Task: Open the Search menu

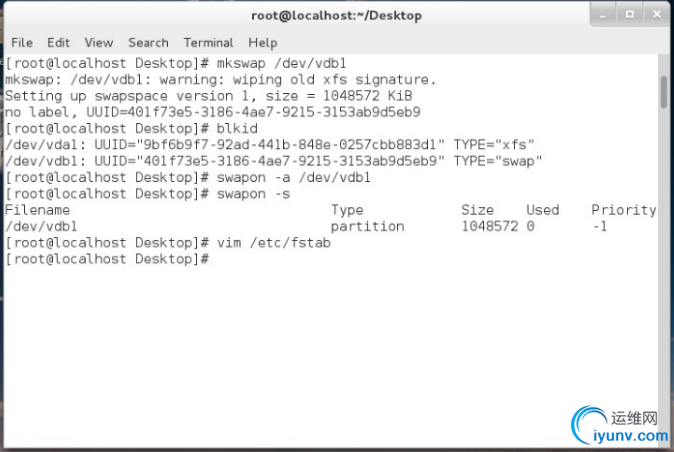Action: (x=148, y=43)
